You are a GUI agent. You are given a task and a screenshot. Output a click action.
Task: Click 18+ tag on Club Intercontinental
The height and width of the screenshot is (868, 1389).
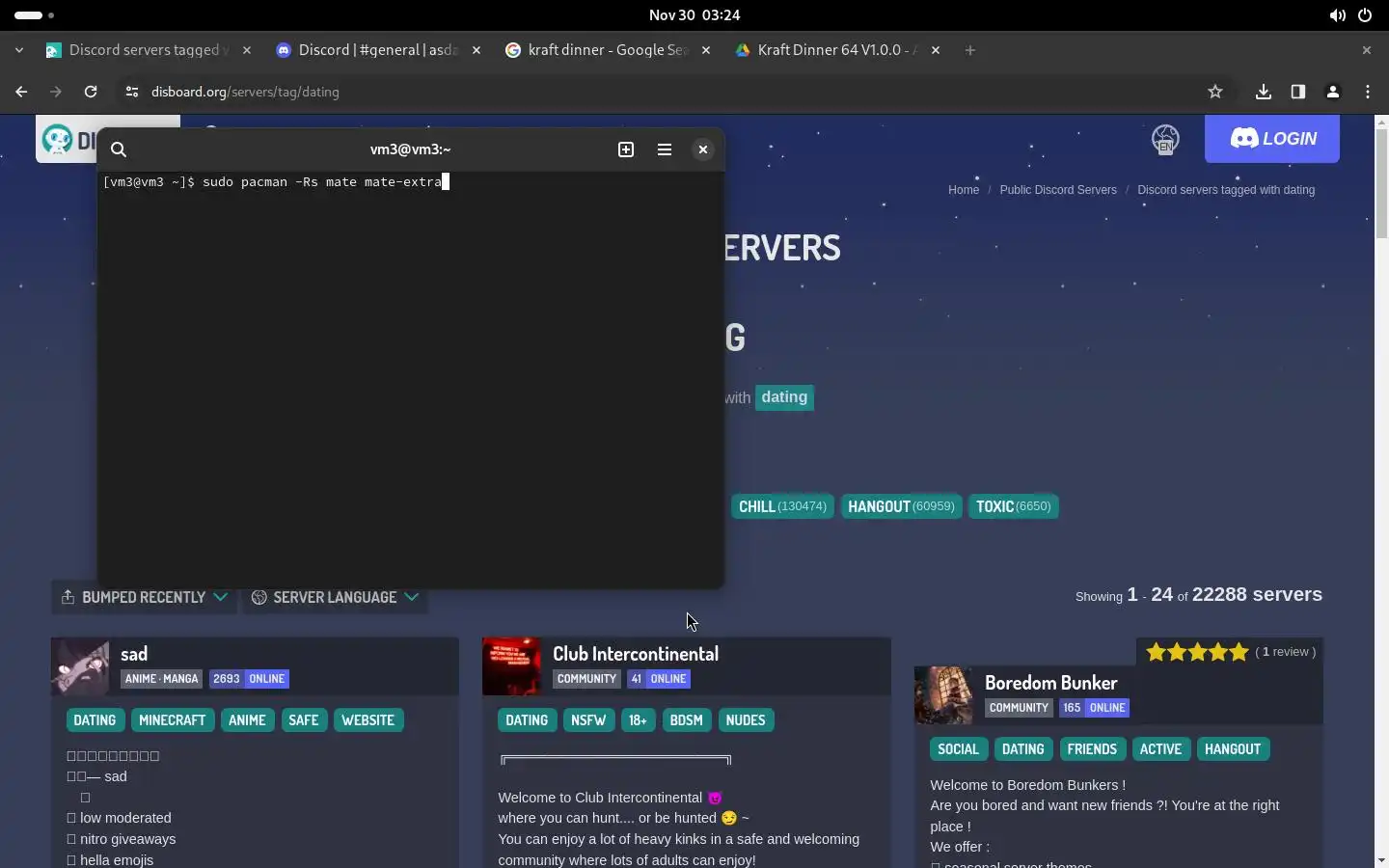638,720
